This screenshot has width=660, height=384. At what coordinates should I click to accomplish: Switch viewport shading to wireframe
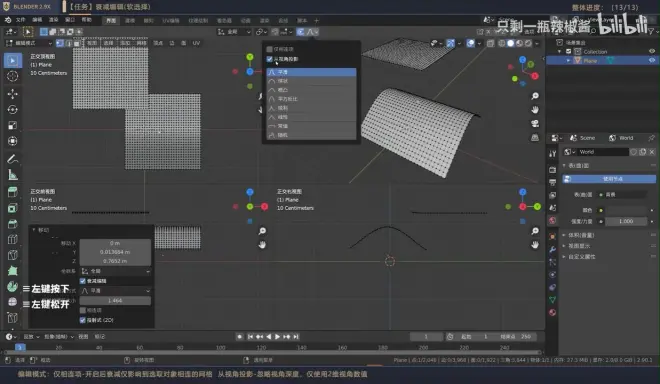coord(502,43)
